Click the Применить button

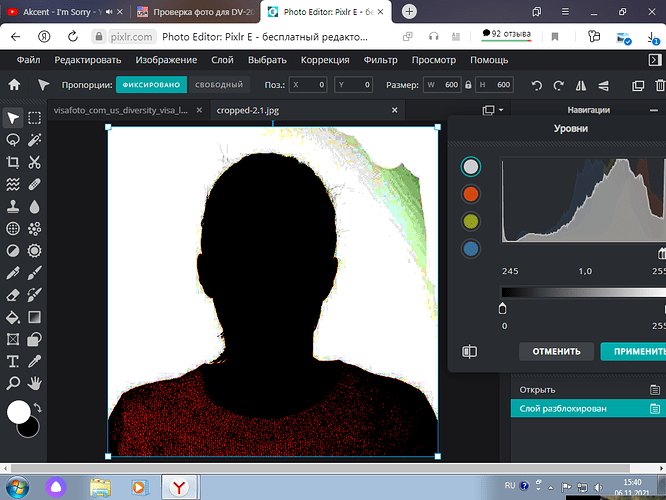633,351
